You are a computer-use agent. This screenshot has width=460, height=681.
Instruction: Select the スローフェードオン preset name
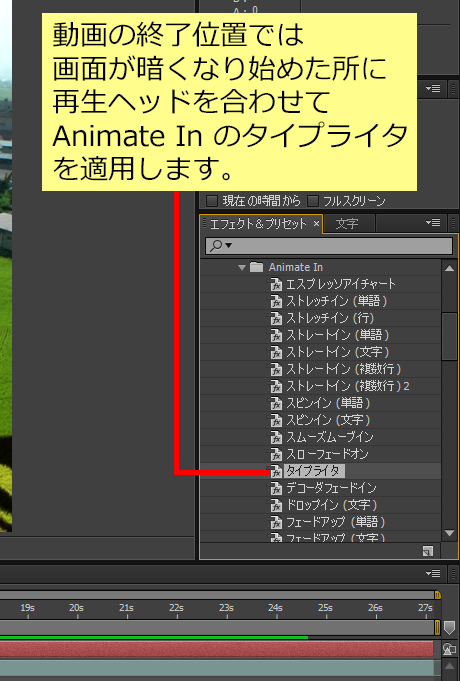click(x=327, y=454)
